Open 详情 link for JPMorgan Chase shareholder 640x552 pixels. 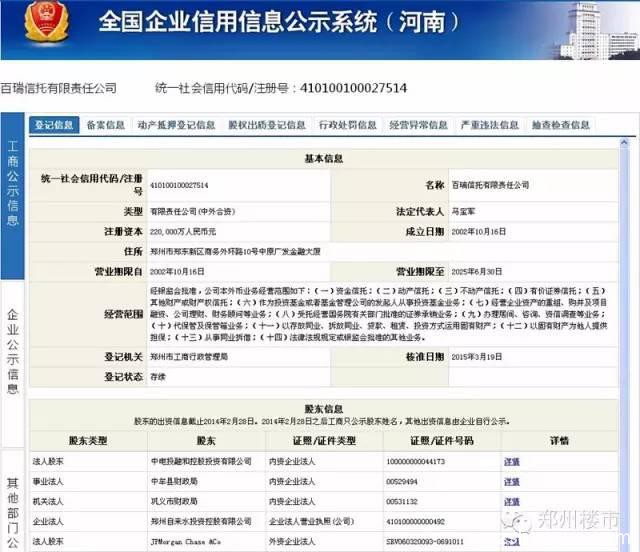point(511,542)
